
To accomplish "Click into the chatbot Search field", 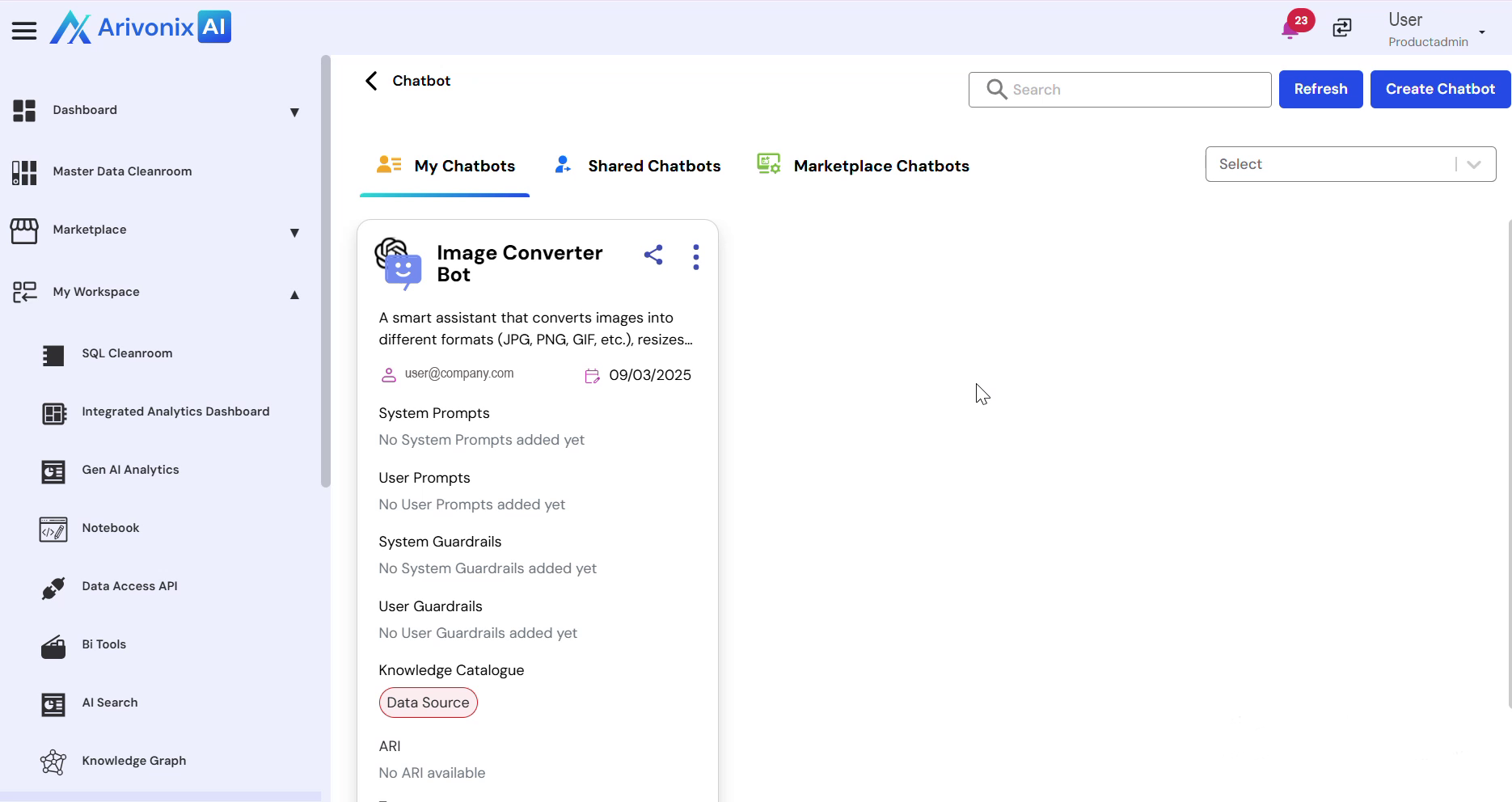I will pos(1132,90).
